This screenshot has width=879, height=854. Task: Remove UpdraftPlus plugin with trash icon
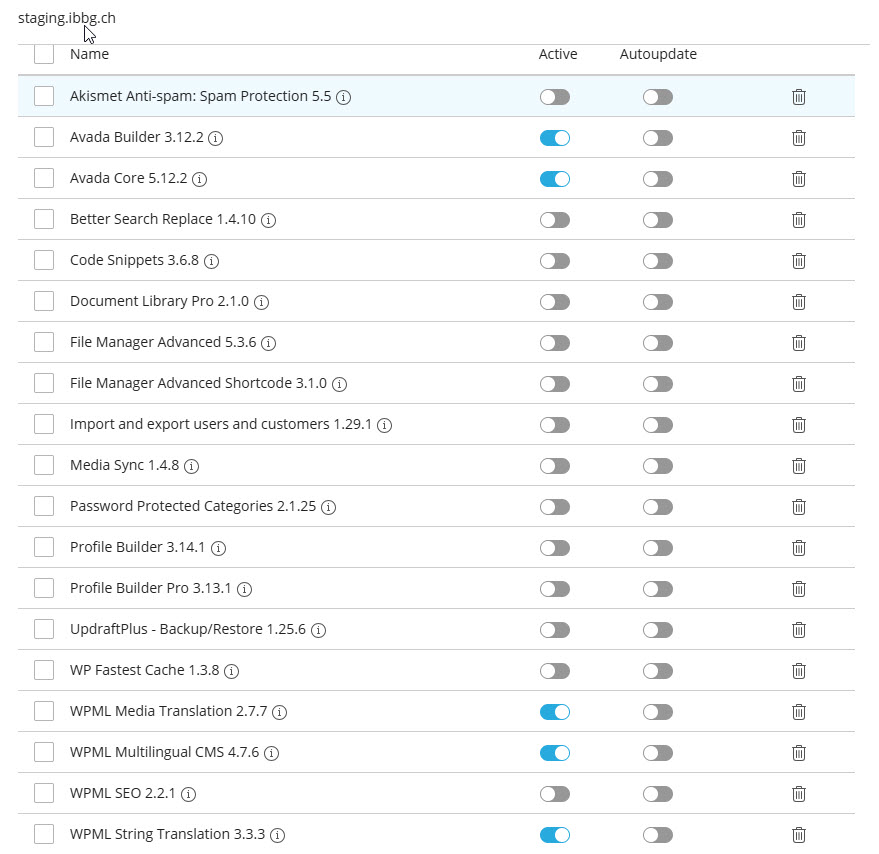point(799,630)
